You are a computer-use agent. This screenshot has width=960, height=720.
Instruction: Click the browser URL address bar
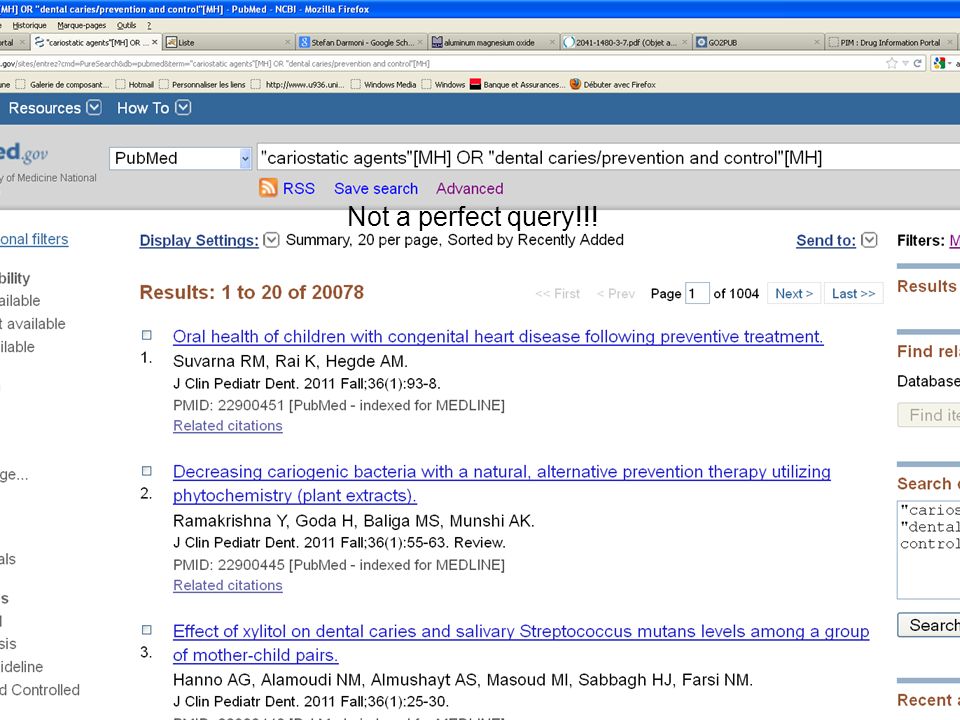[x=441, y=64]
